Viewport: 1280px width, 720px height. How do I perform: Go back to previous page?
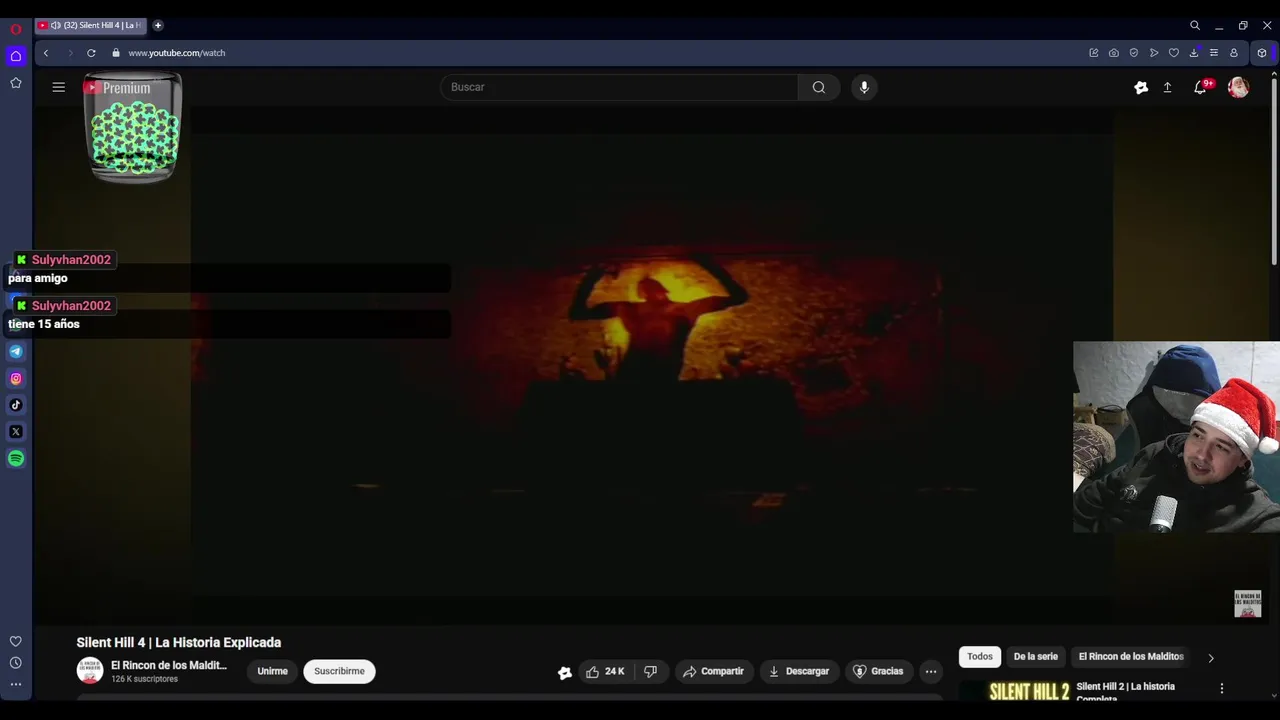45,53
